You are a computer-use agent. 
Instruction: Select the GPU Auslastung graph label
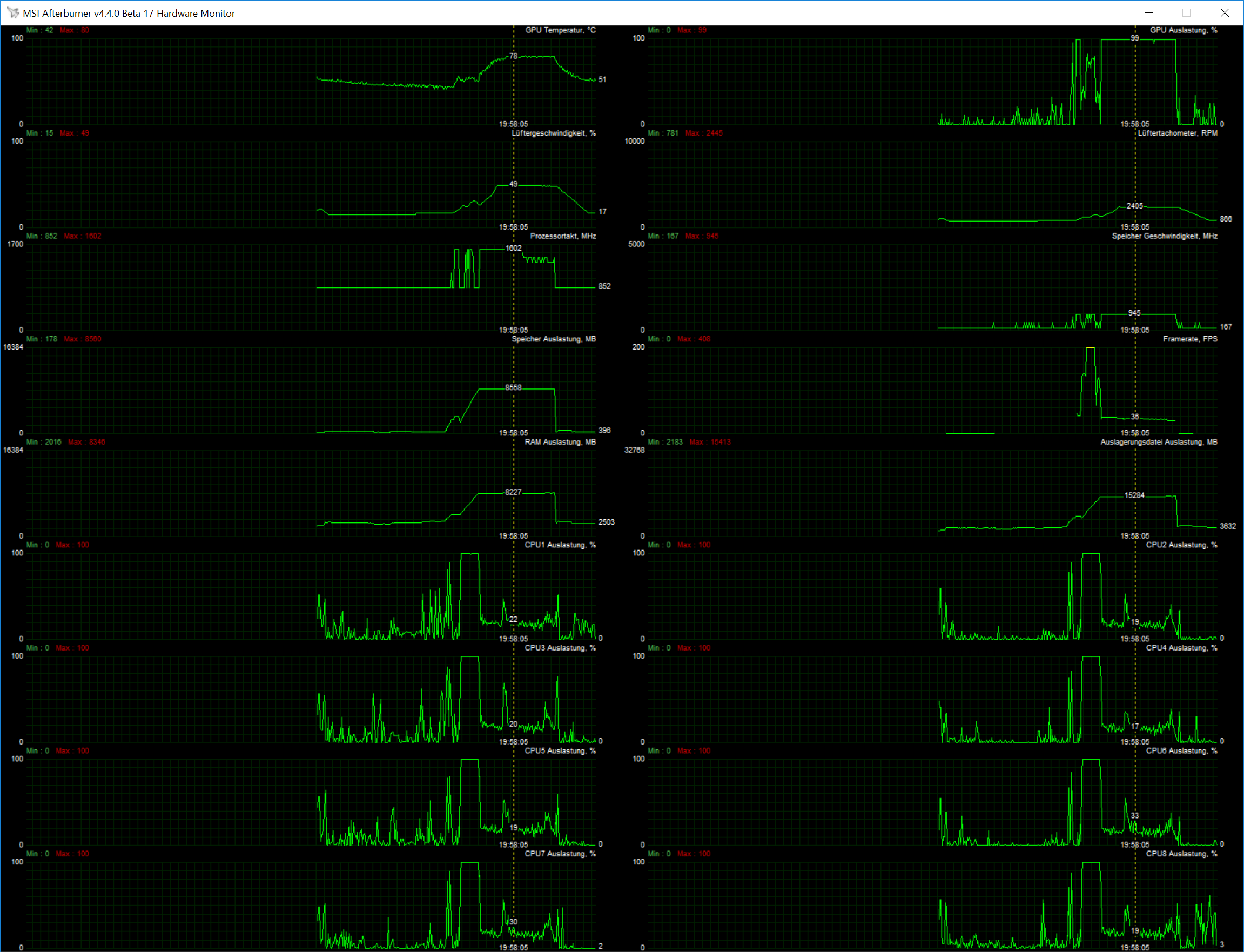tap(1183, 30)
